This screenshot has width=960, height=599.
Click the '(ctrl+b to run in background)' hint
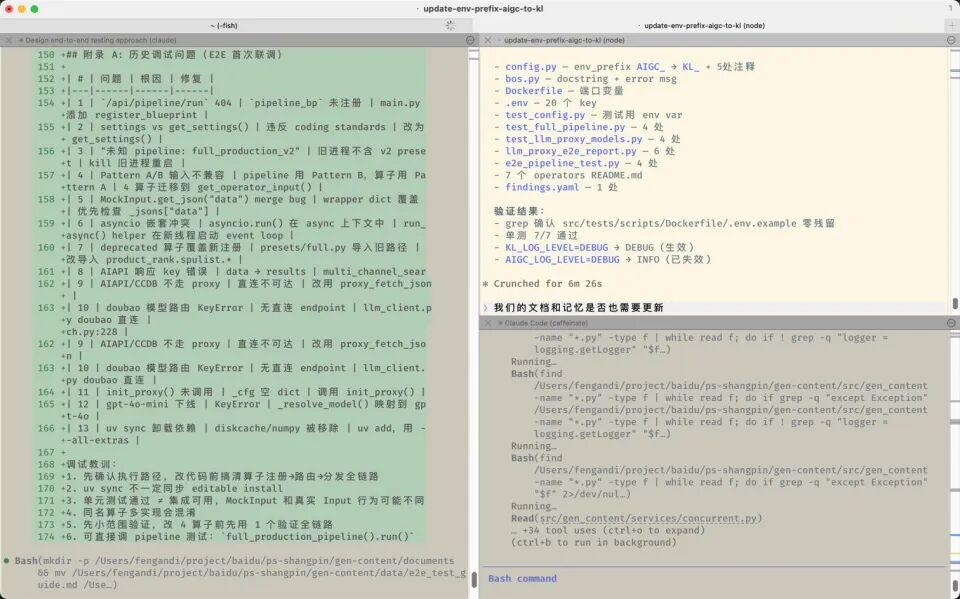[594, 543]
